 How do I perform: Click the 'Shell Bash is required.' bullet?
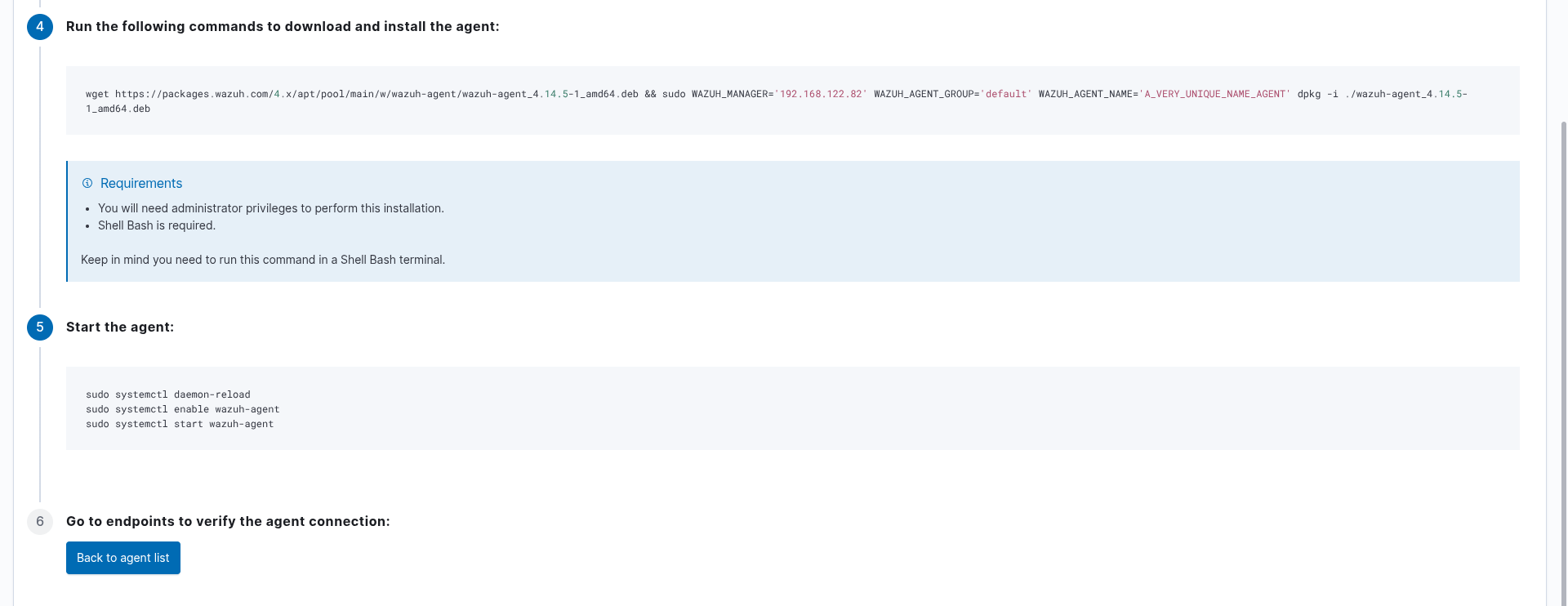pyautogui.click(x=157, y=225)
